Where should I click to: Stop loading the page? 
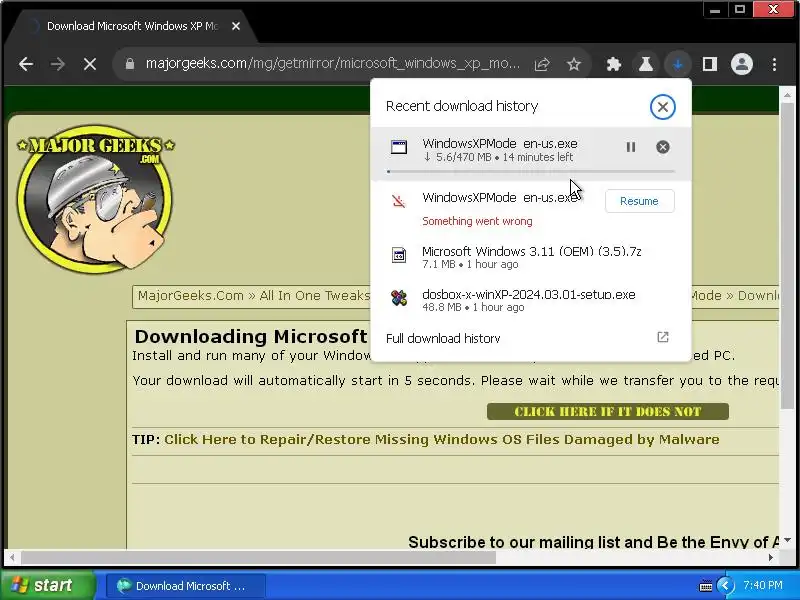tap(90, 64)
